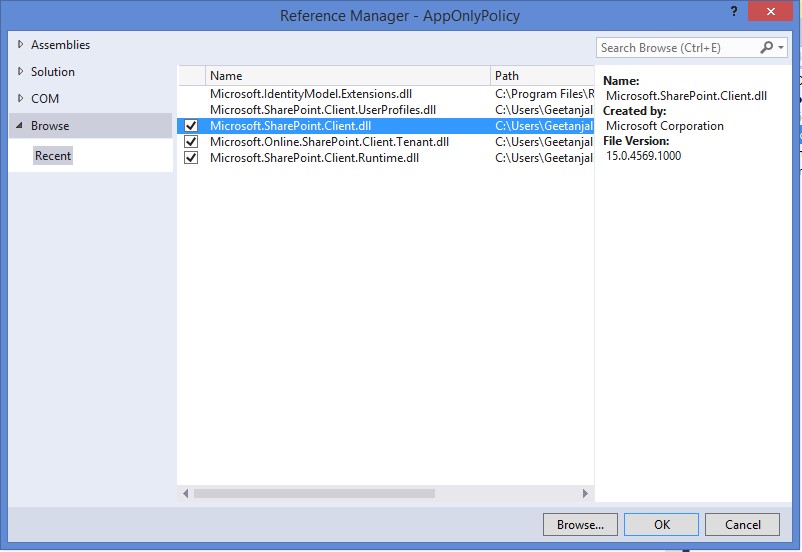Select Microsoft.IdentityModel.Extensions.dll row

386,94
